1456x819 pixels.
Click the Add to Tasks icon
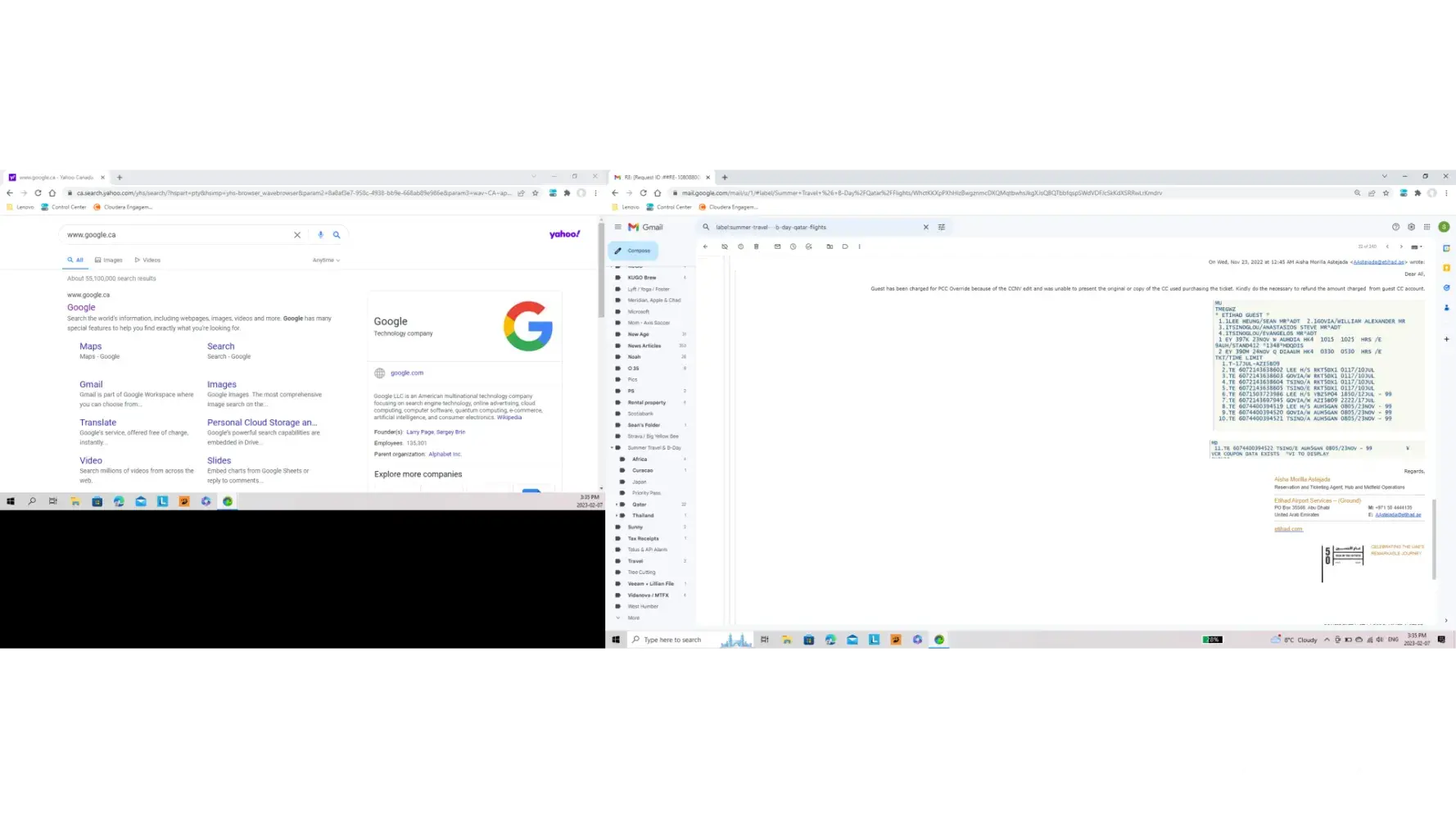tap(808, 247)
